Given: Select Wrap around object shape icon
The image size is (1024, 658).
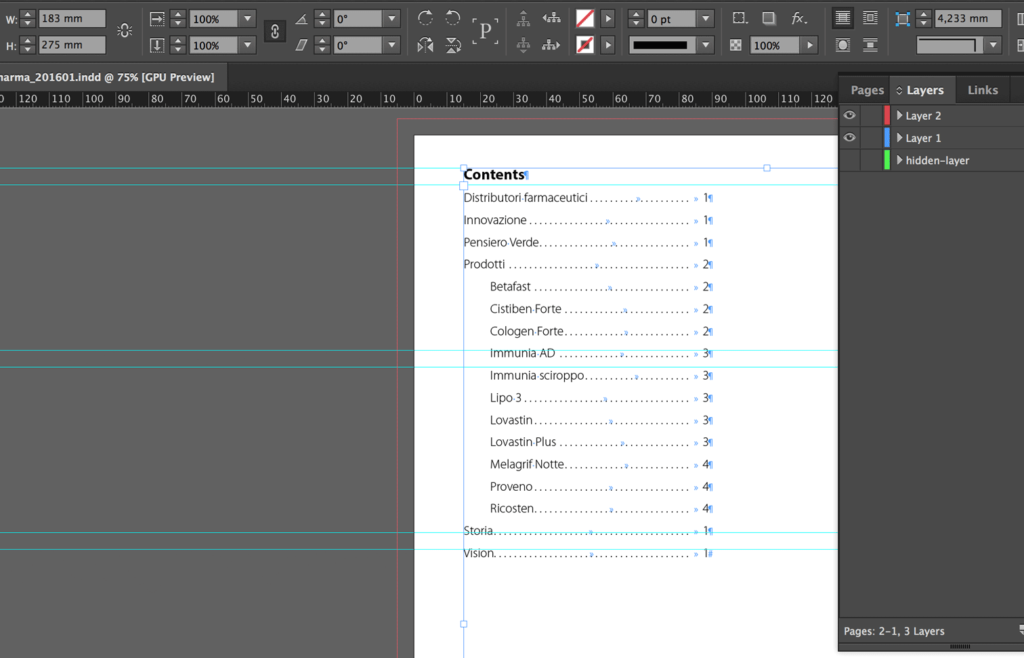Looking at the screenshot, I should pyautogui.click(x=842, y=45).
